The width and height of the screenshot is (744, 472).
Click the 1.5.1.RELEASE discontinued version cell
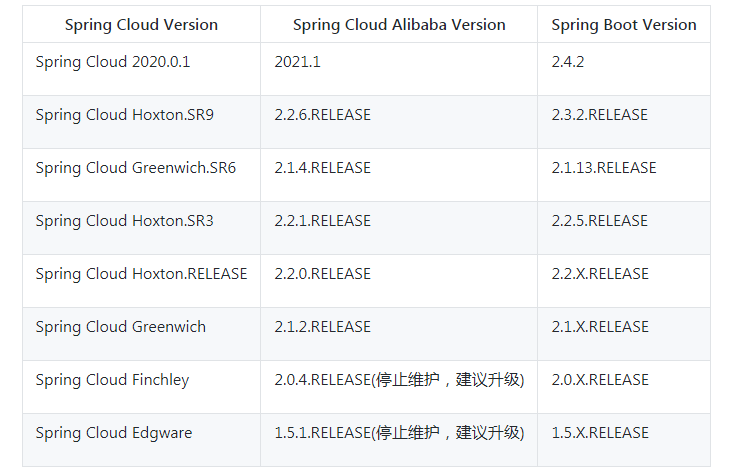click(x=399, y=440)
